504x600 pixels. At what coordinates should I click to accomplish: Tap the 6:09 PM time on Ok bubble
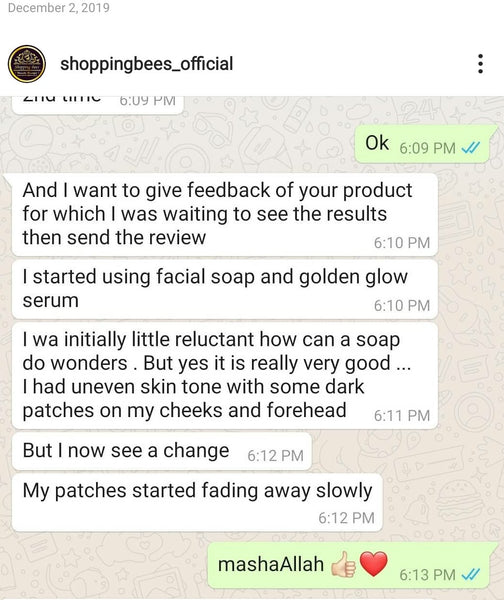click(427, 148)
